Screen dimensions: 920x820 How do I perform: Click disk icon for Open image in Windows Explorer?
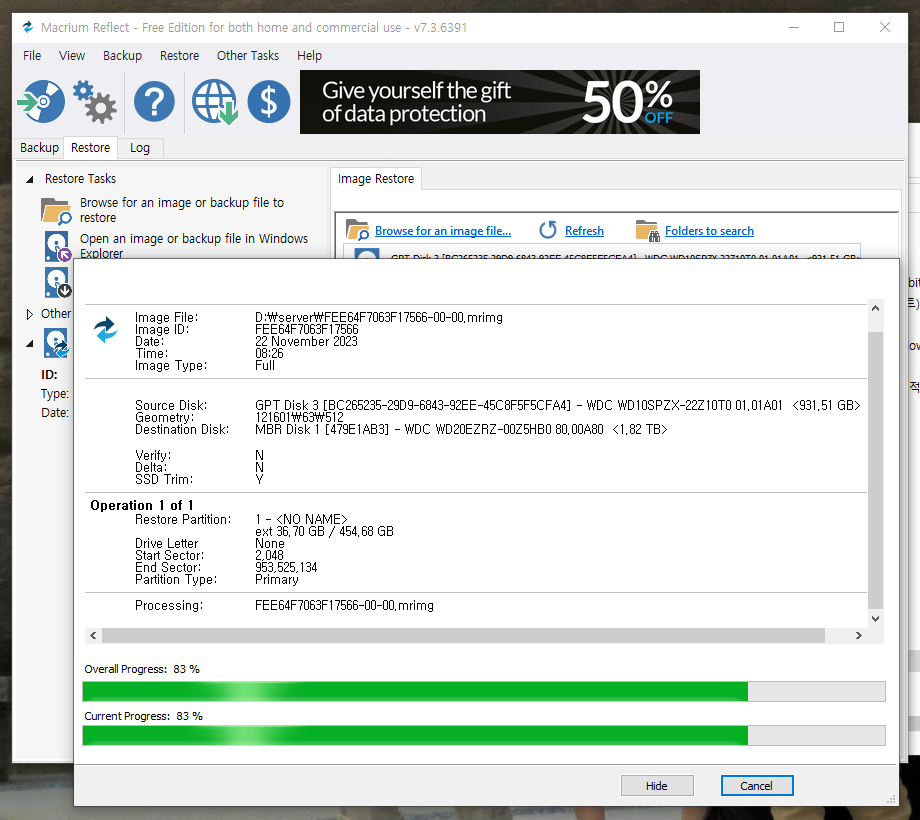pos(58,246)
